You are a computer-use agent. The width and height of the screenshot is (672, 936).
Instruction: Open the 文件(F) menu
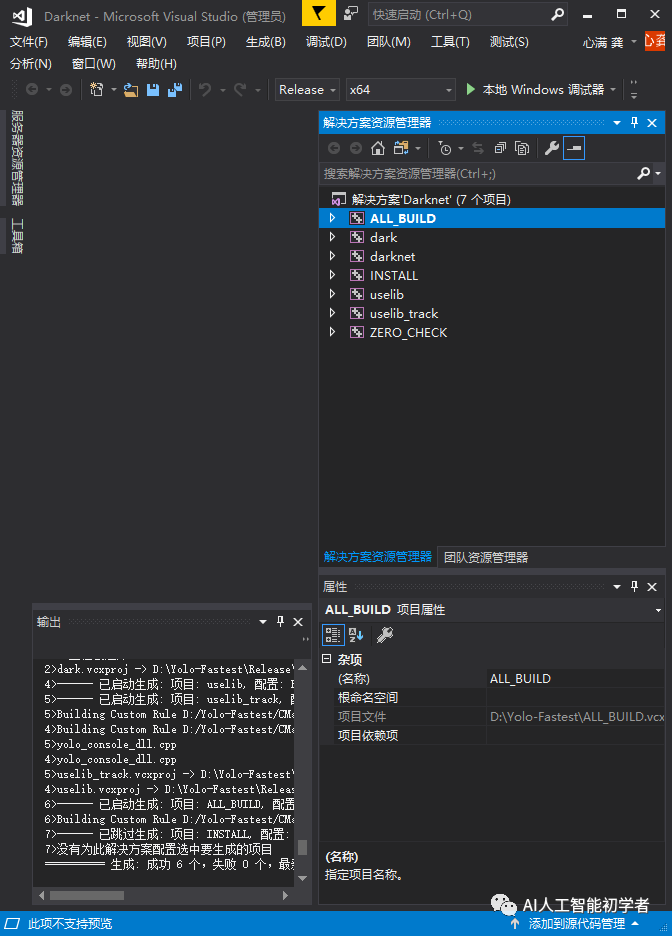click(29, 42)
